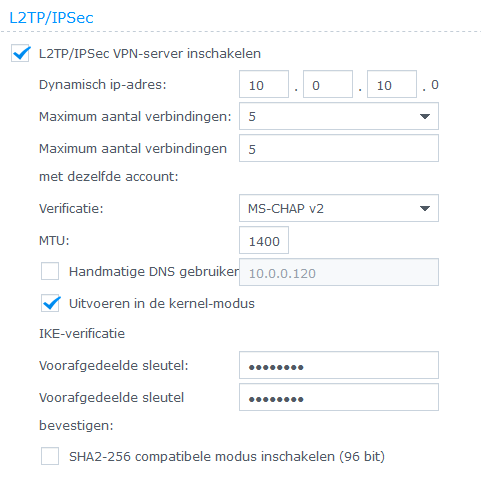Viewport: 481px width, 481px height.
Task: Click the second IP octet field showing 0
Action: pyautogui.click(x=328, y=84)
